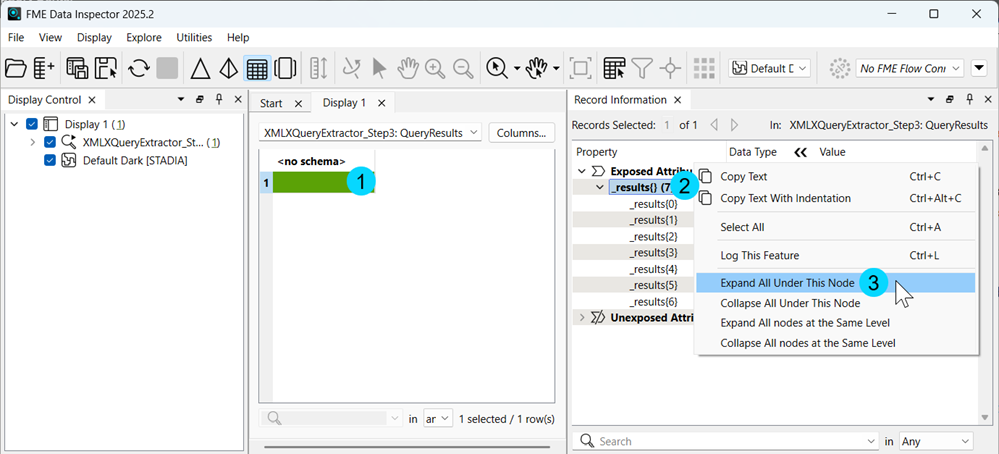Click the table view search field
999x454 pixels.
[x=332, y=418]
